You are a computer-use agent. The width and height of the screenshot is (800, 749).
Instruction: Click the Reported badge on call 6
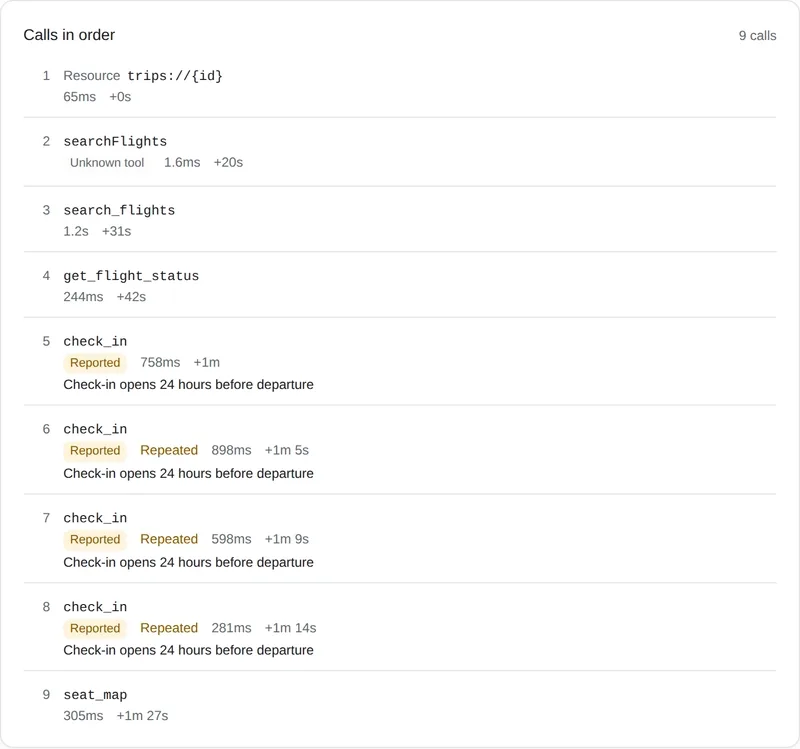[x=95, y=451]
